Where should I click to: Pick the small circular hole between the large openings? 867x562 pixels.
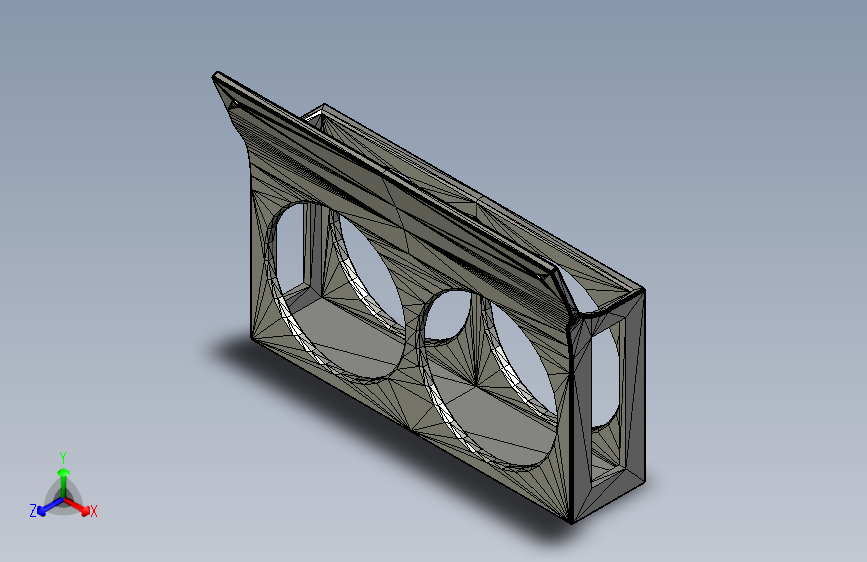448,315
